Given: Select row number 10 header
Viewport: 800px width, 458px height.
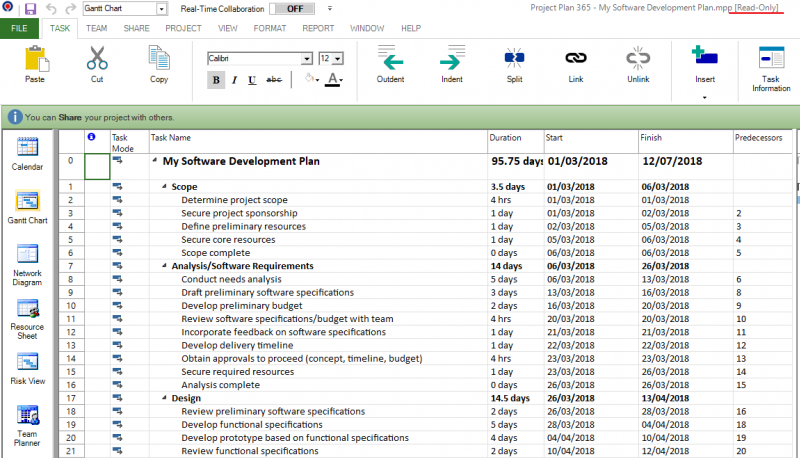Looking at the screenshot, I should pyautogui.click(x=71, y=306).
